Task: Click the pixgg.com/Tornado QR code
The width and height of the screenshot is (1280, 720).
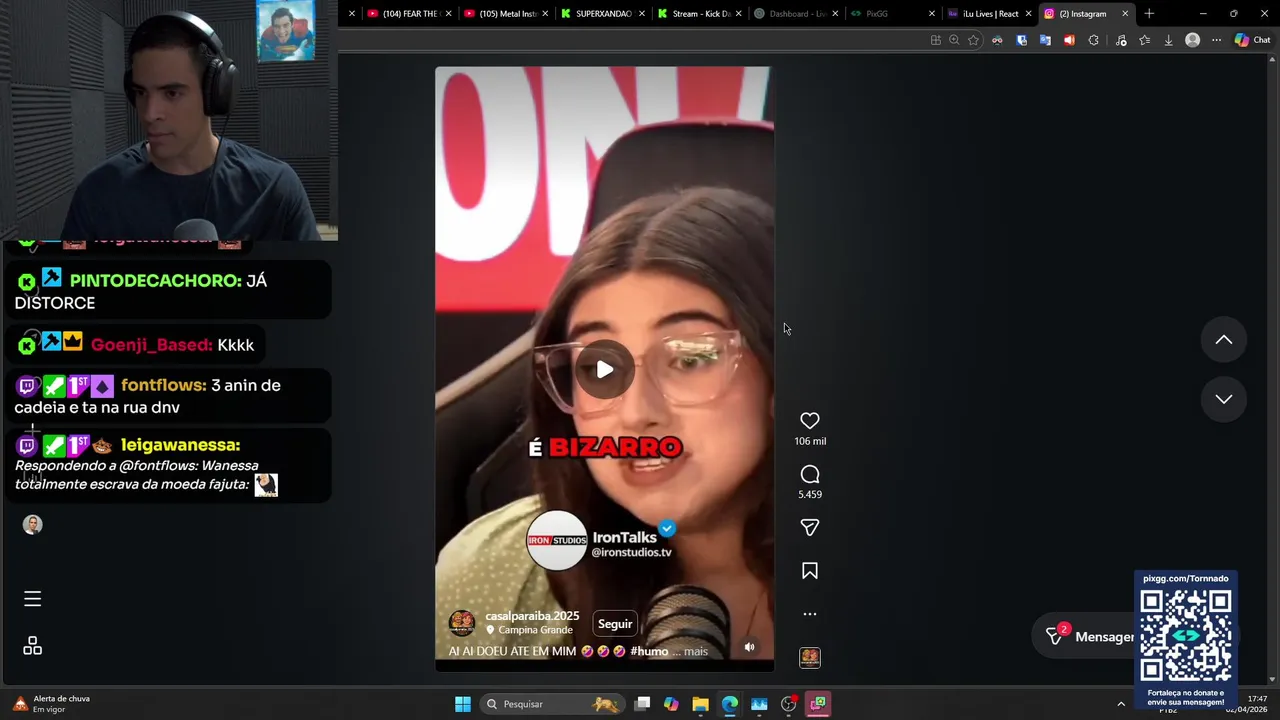Action: (1186, 636)
